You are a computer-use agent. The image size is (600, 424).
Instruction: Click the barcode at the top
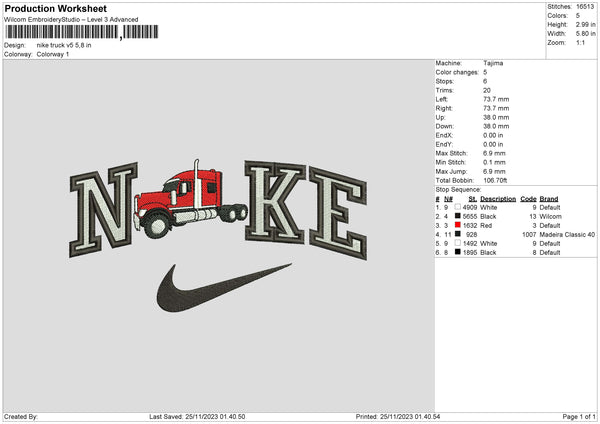click(81, 32)
